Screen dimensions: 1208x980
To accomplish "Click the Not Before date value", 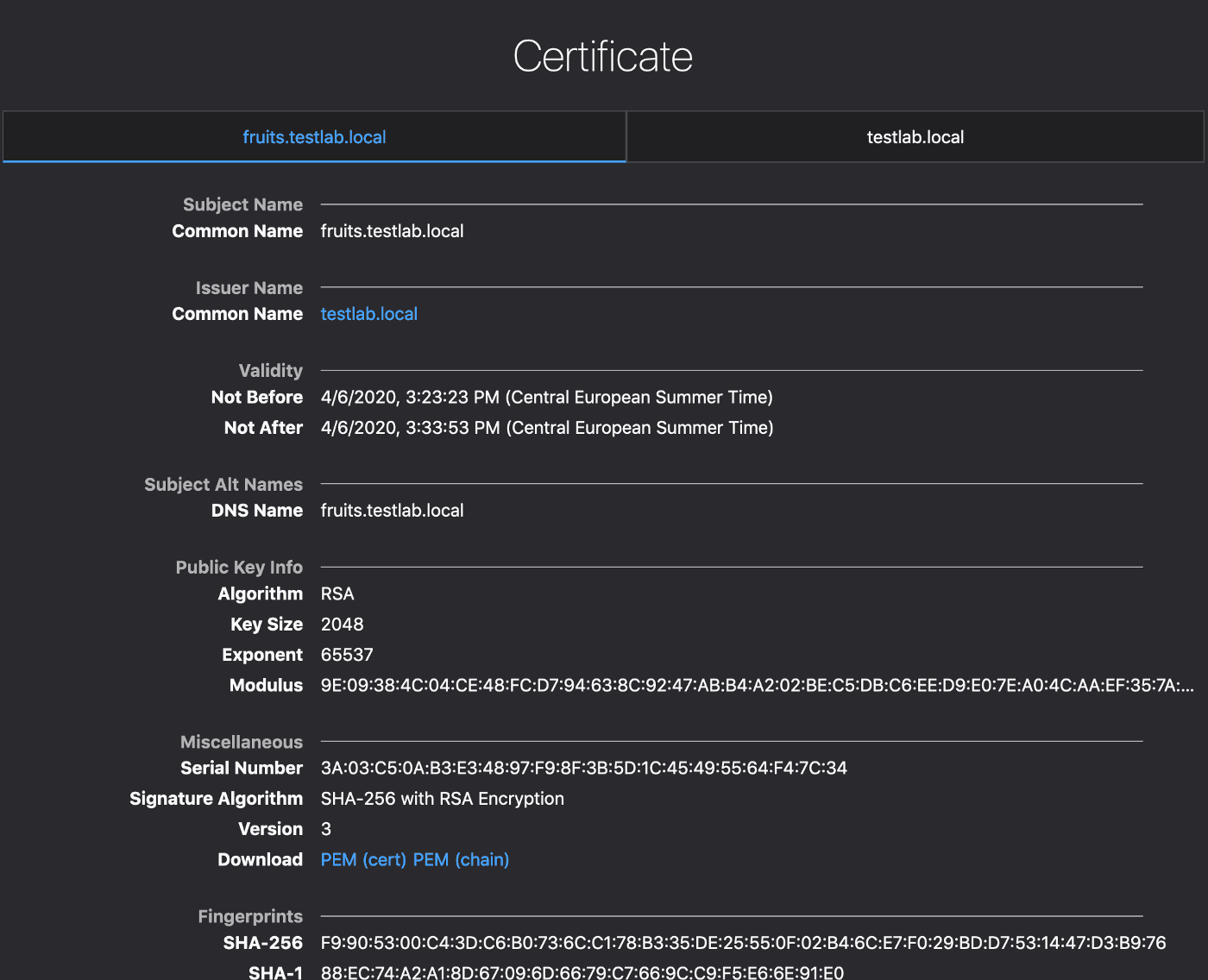I will [546, 398].
